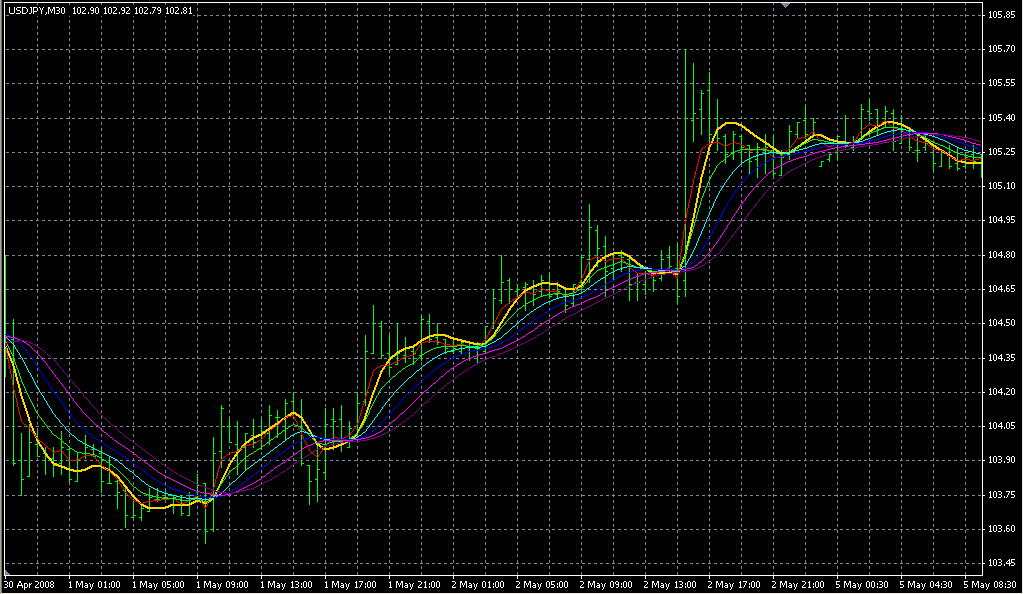
Task: Click the 104.50 price axis label
Action: click(x=1001, y=323)
